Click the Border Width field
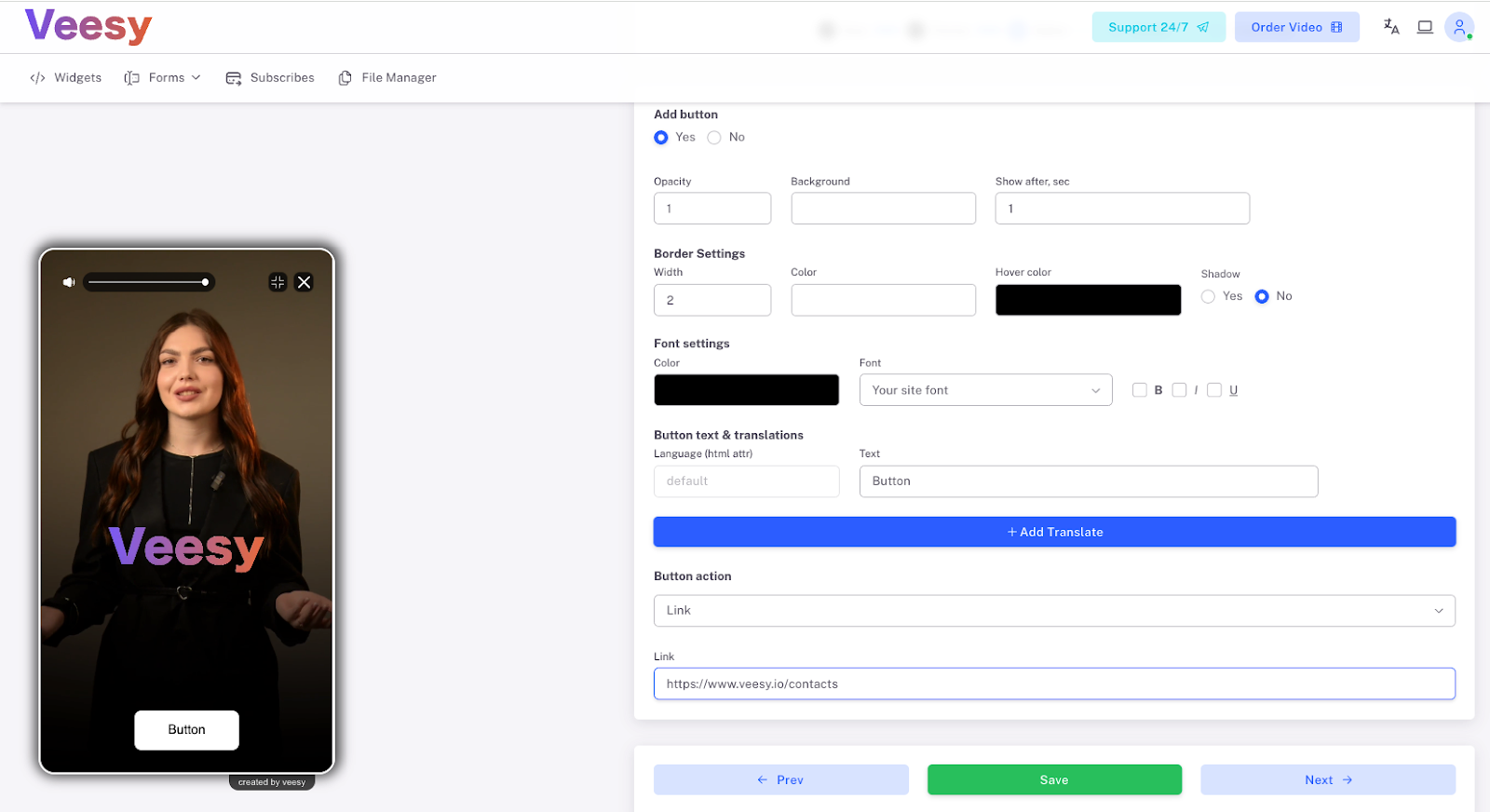Screen dimensions: 1490x812 [712, 300]
